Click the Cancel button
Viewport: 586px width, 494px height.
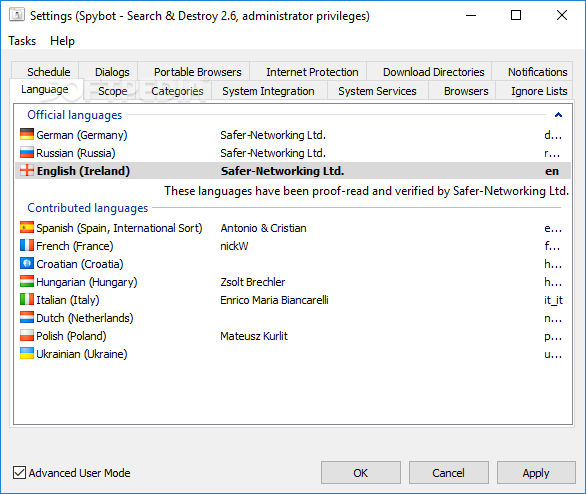[x=448, y=473]
